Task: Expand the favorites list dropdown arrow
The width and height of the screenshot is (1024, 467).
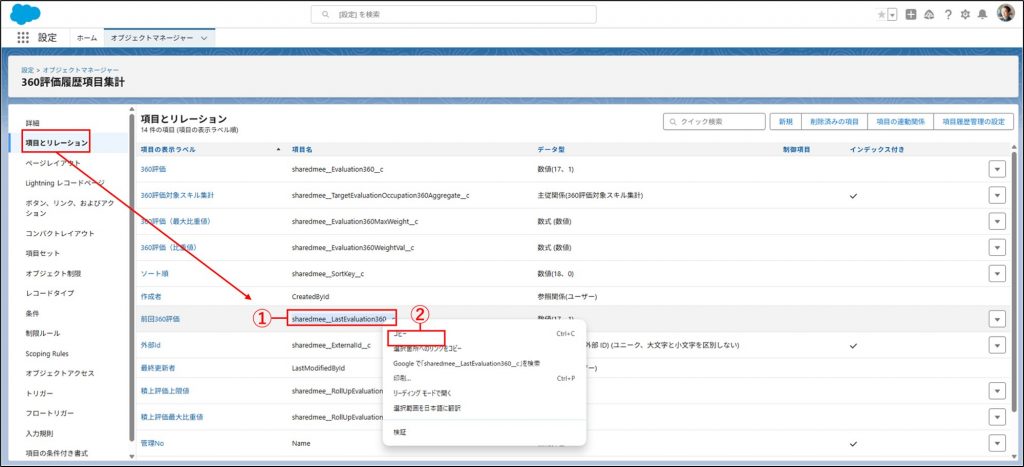Action: pos(891,14)
